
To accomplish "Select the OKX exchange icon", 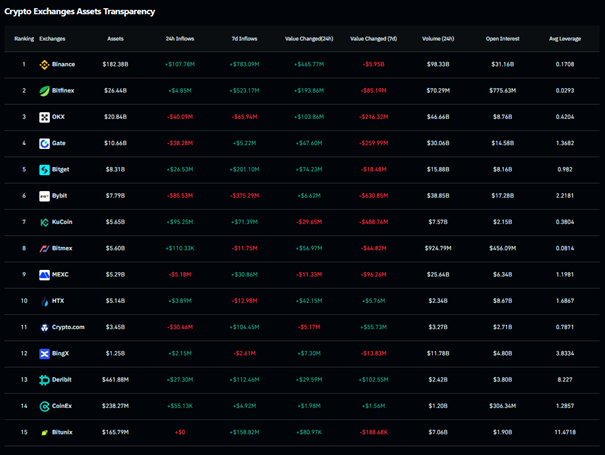I will (x=44, y=117).
